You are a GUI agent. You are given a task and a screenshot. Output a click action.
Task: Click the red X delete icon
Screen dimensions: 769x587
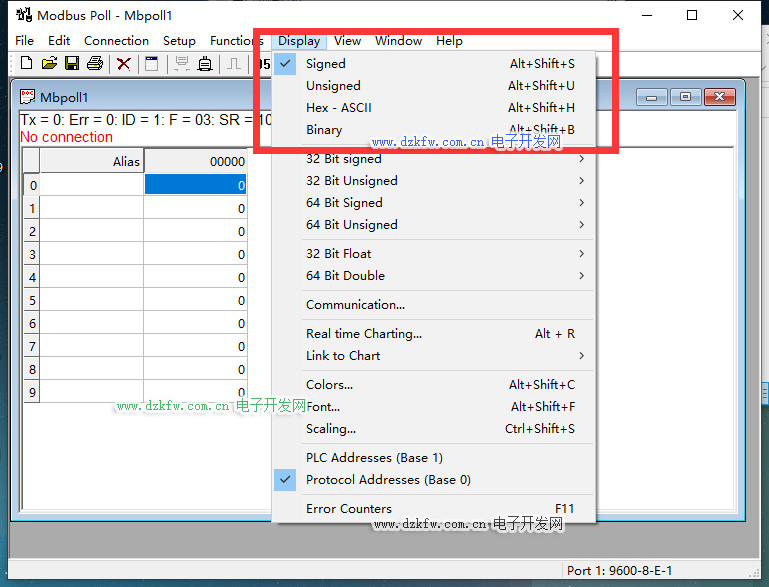[124, 64]
